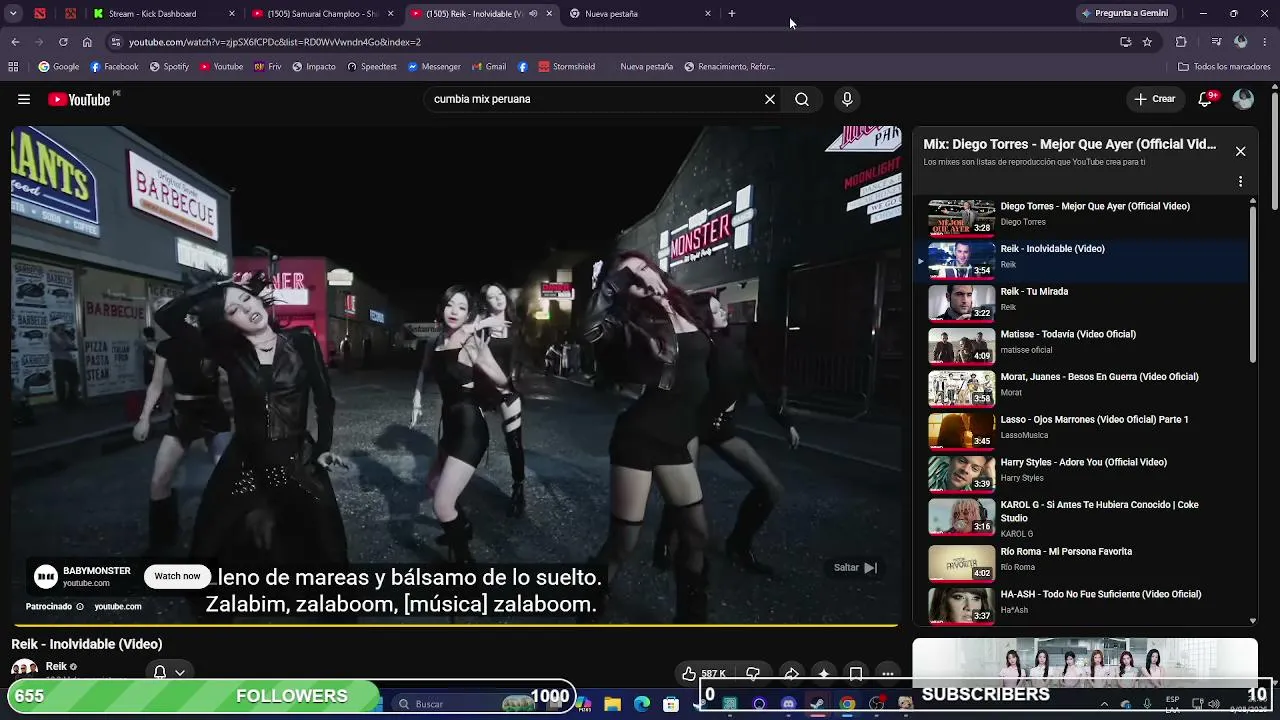The width and height of the screenshot is (1280, 720).
Task: Install or cast from address bar icon
Action: (x=1125, y=42)
